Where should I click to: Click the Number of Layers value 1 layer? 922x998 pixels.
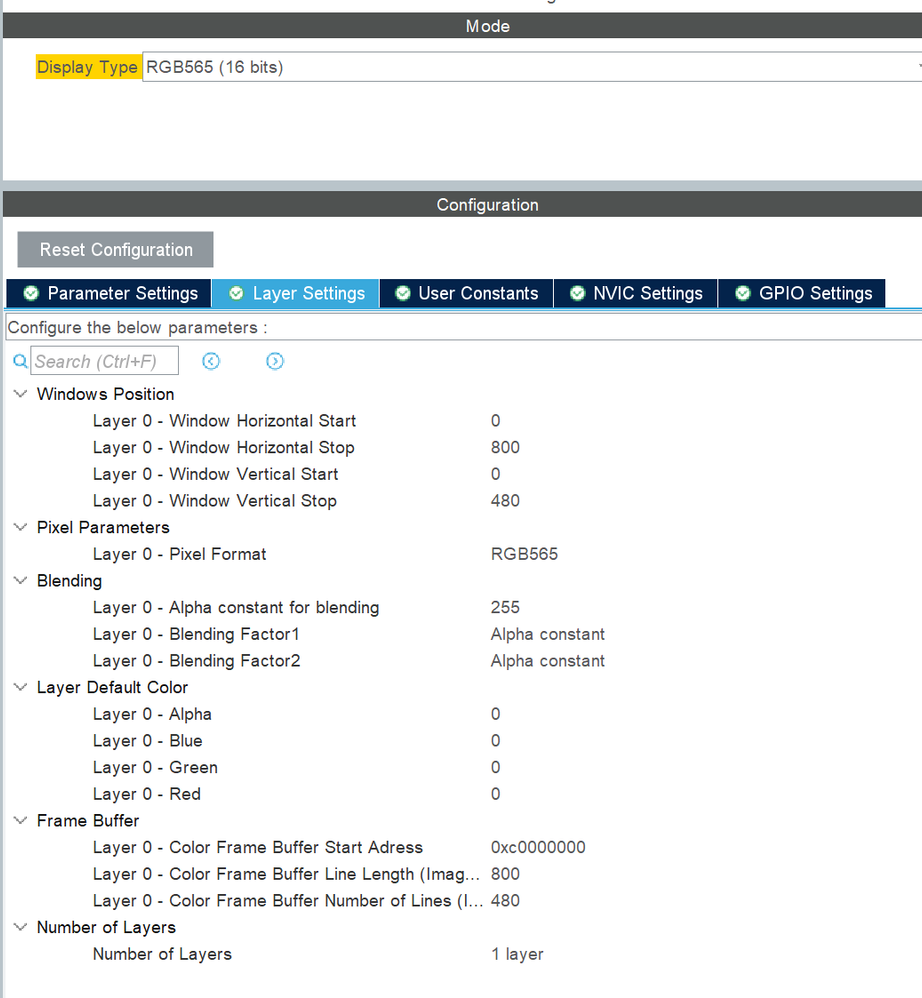(517, 954)
